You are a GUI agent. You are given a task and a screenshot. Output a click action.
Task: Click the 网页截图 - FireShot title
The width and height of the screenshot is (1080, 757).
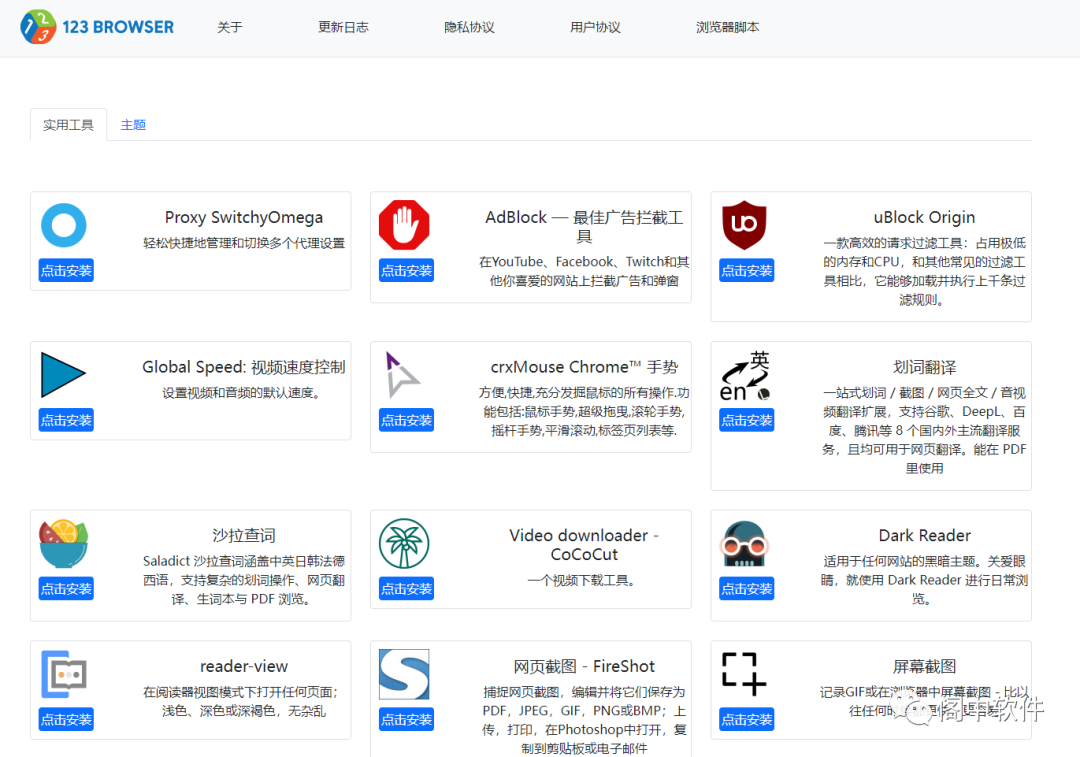pos(584,666)
